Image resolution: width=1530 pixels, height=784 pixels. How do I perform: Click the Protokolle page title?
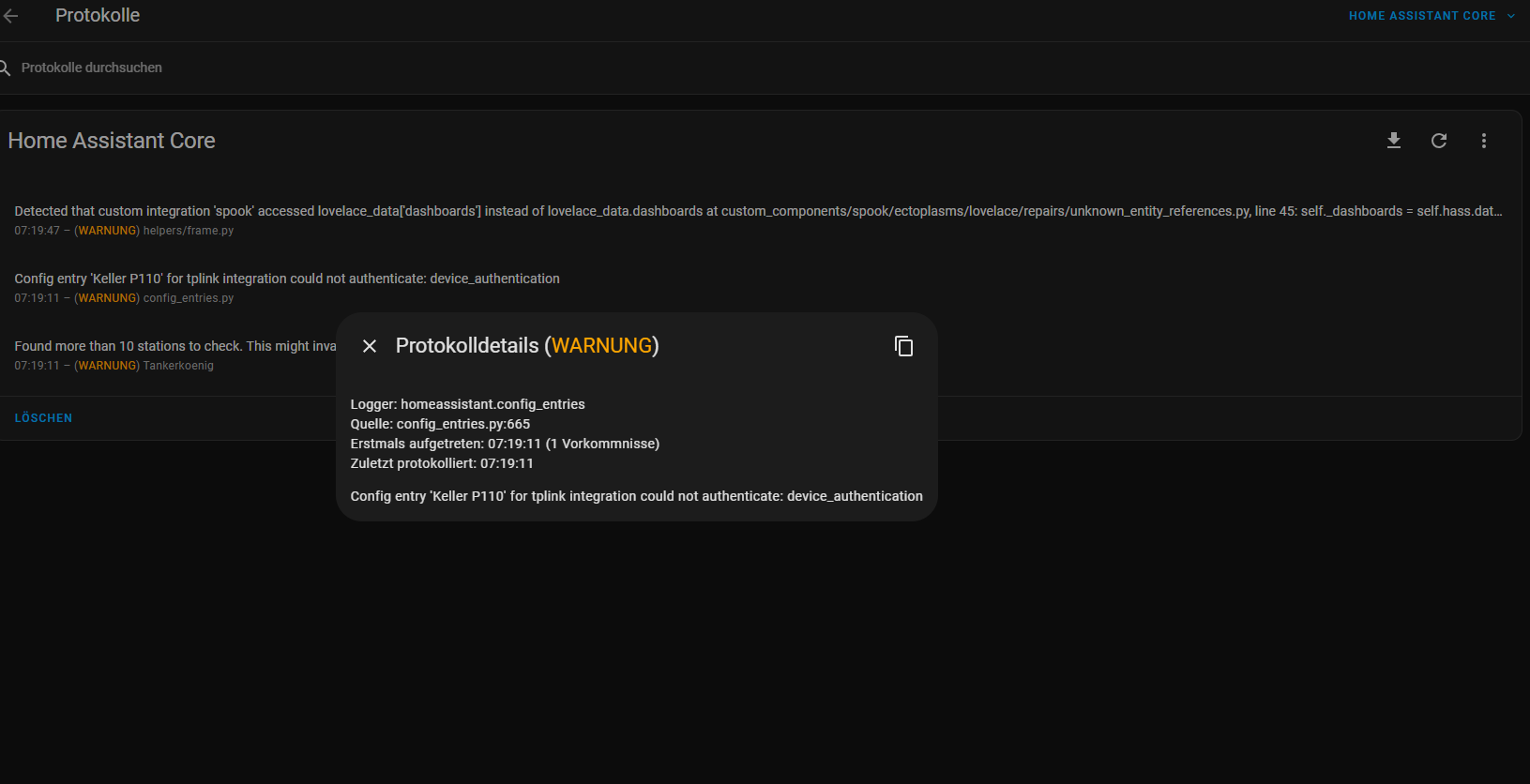tap(98, 15)
